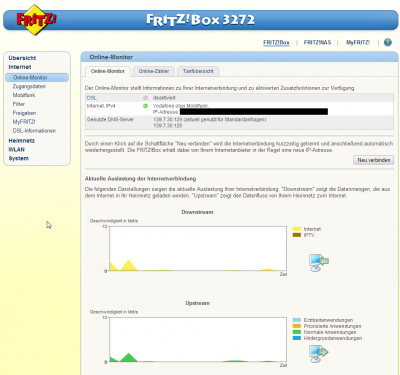
Task: Click the Downstream chart area
Action: pos(198,249)
